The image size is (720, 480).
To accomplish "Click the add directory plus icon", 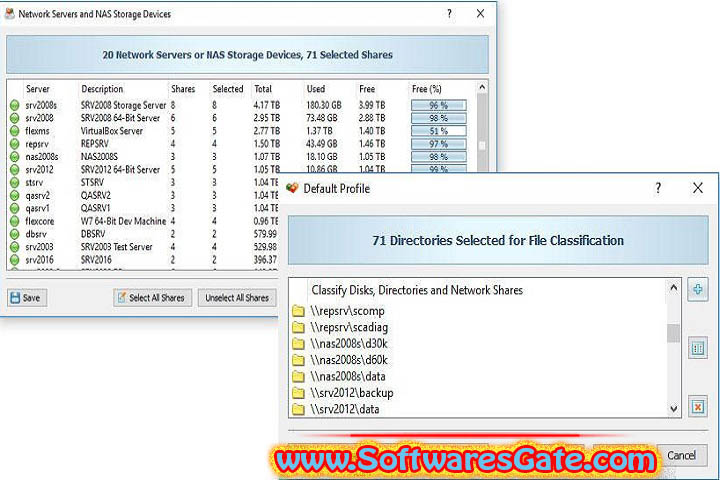I will tap(698, 289).
